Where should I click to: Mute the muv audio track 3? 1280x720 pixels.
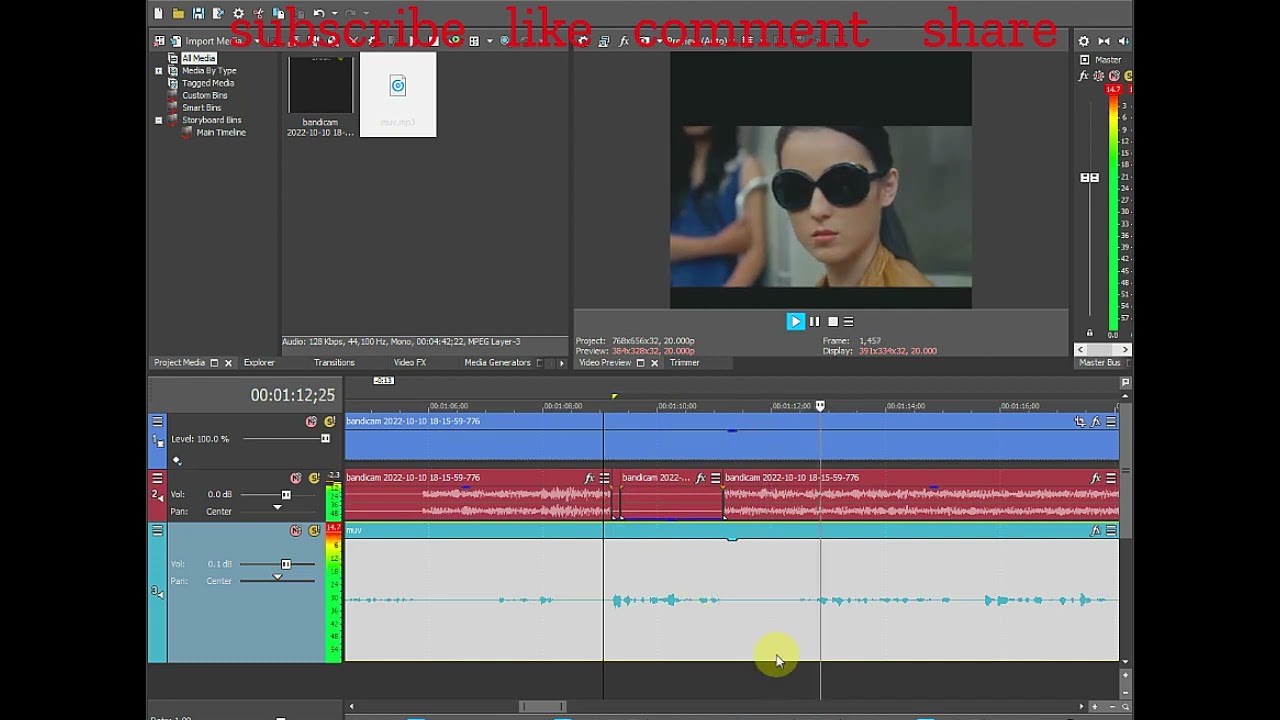pyautogui.click(x=295, y=531)
